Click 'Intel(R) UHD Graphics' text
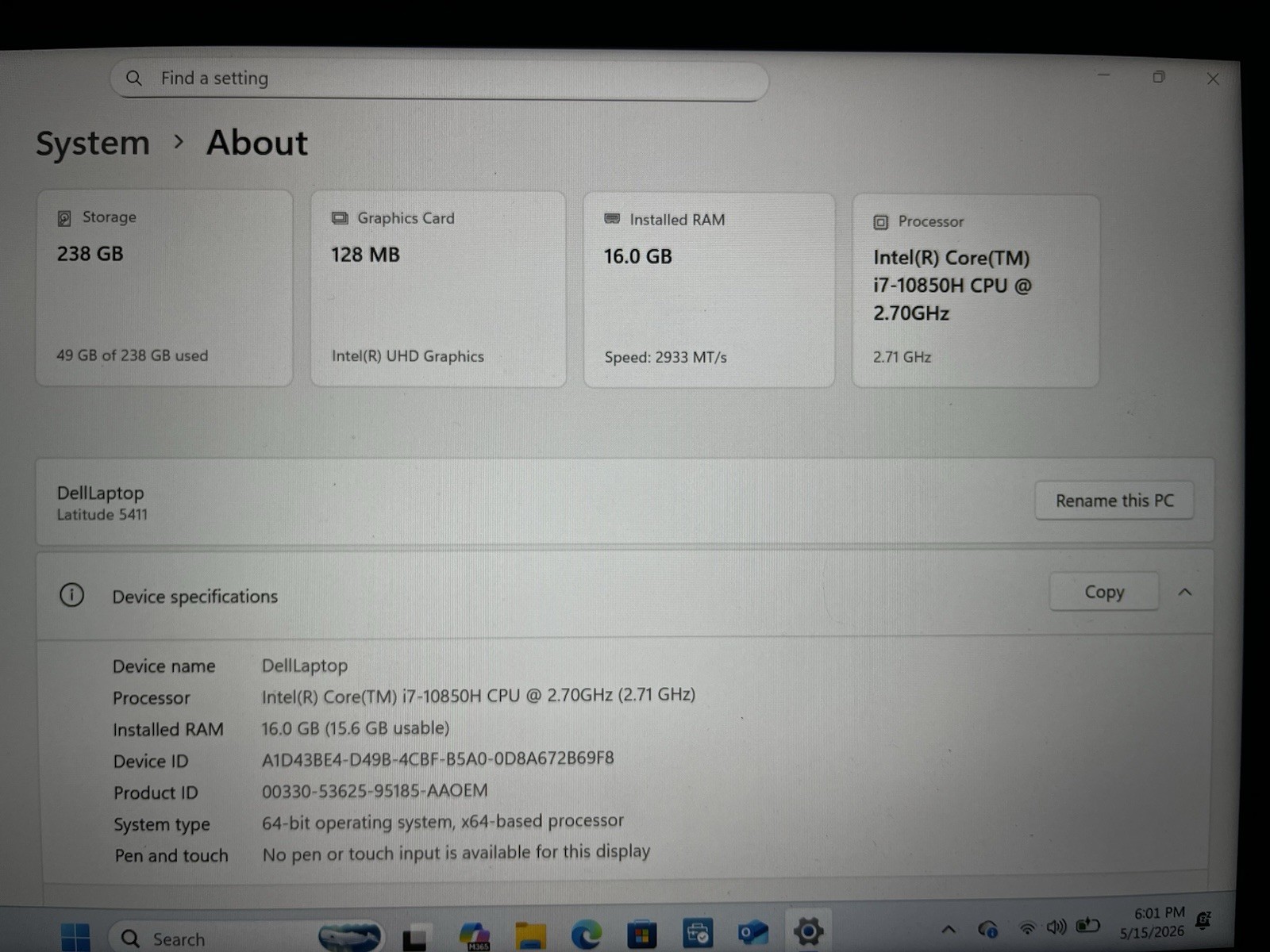The image size is (1270, 952). 407,356
